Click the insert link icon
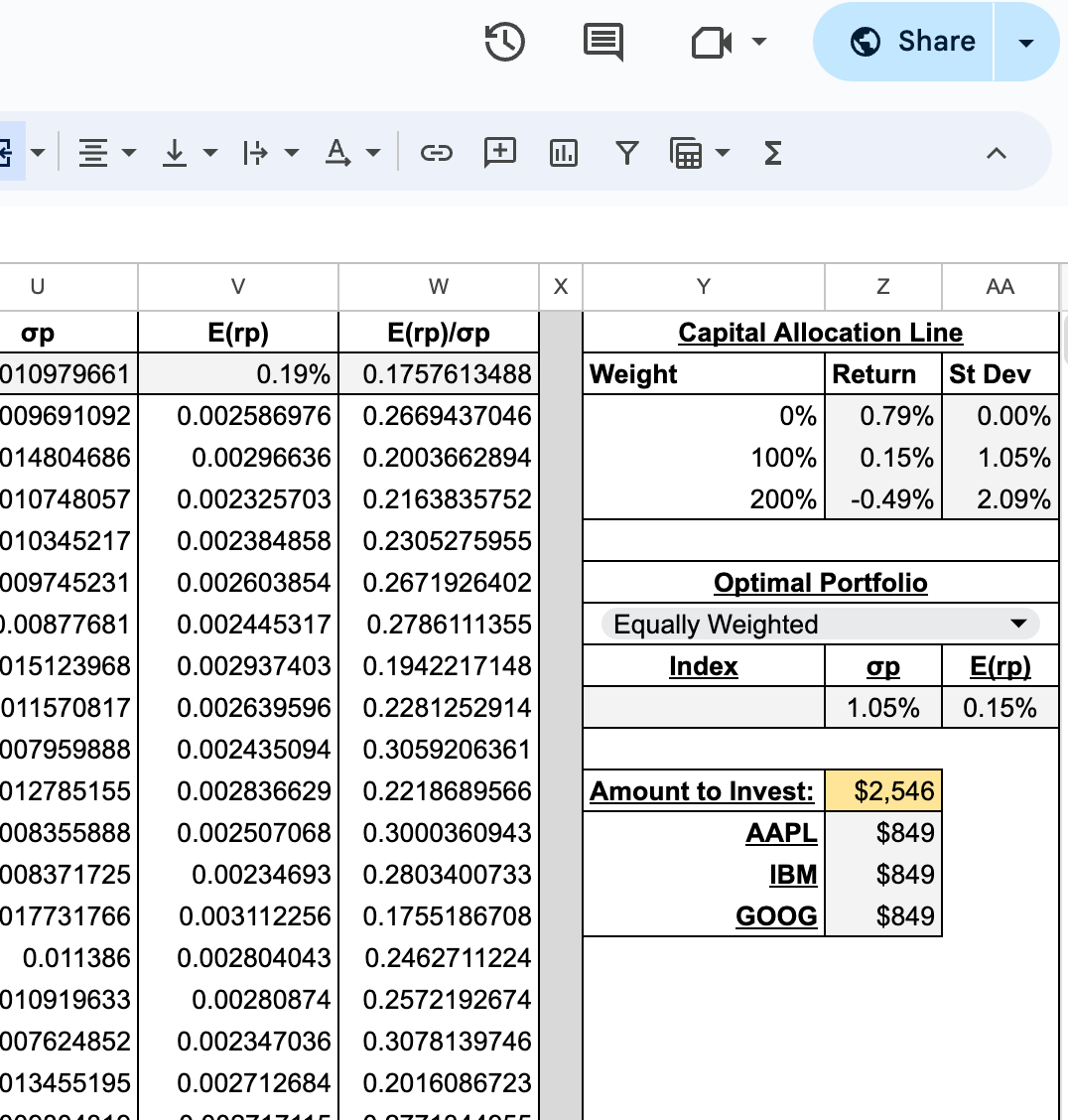This screenshot has height=1120, width=1068. click(437, 153)
